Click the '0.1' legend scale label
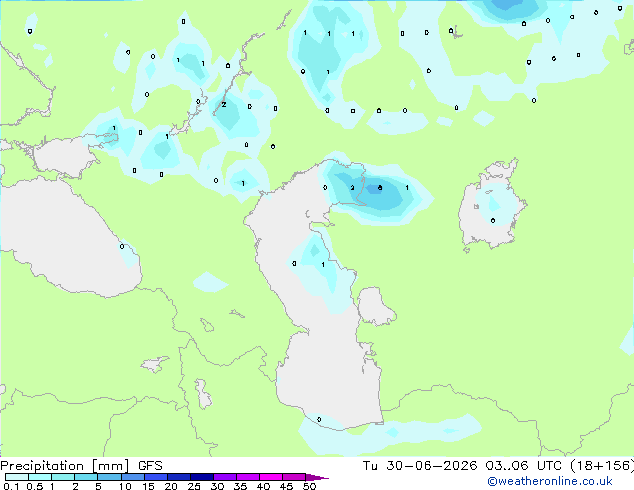Image resolution: width=634 pixels, height=490 pixels. coord(11,486)
